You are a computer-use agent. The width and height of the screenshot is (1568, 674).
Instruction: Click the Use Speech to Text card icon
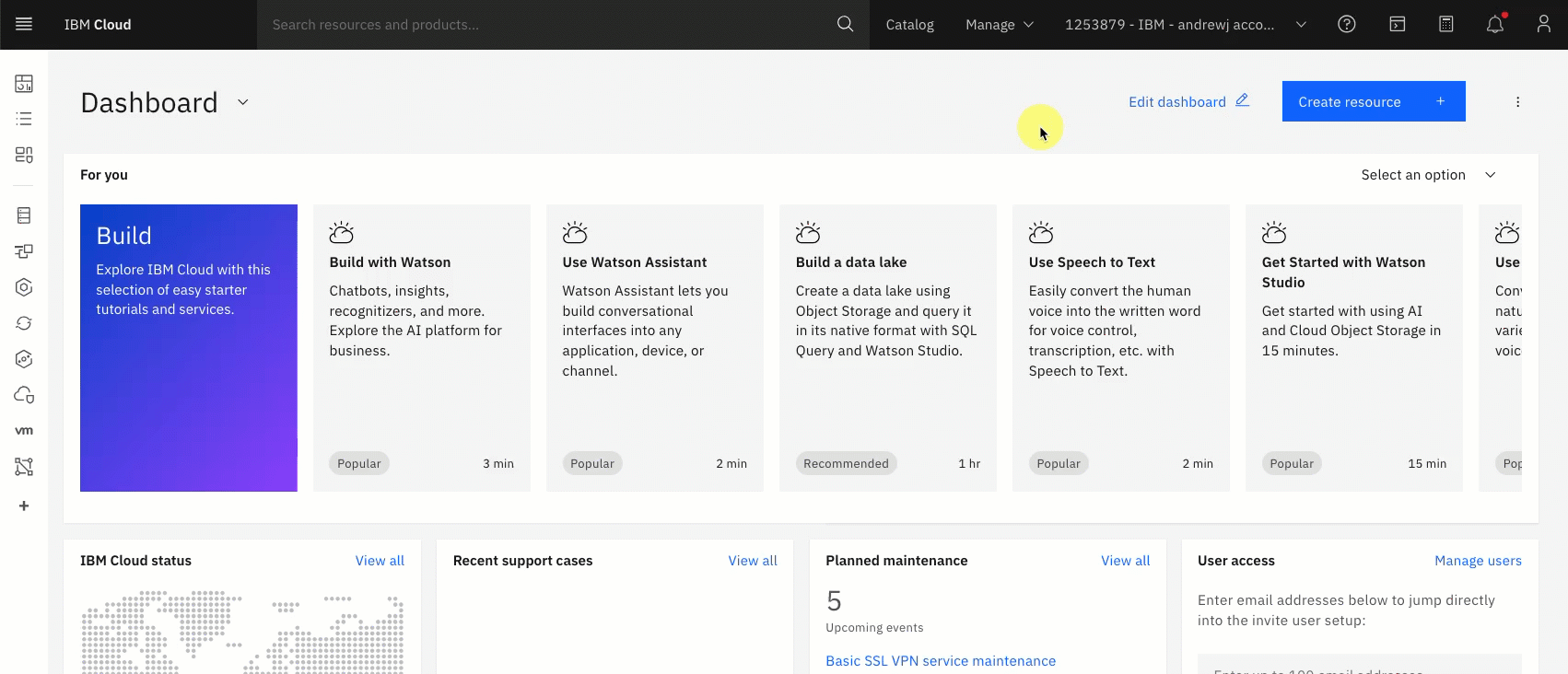pos(1041,232)
